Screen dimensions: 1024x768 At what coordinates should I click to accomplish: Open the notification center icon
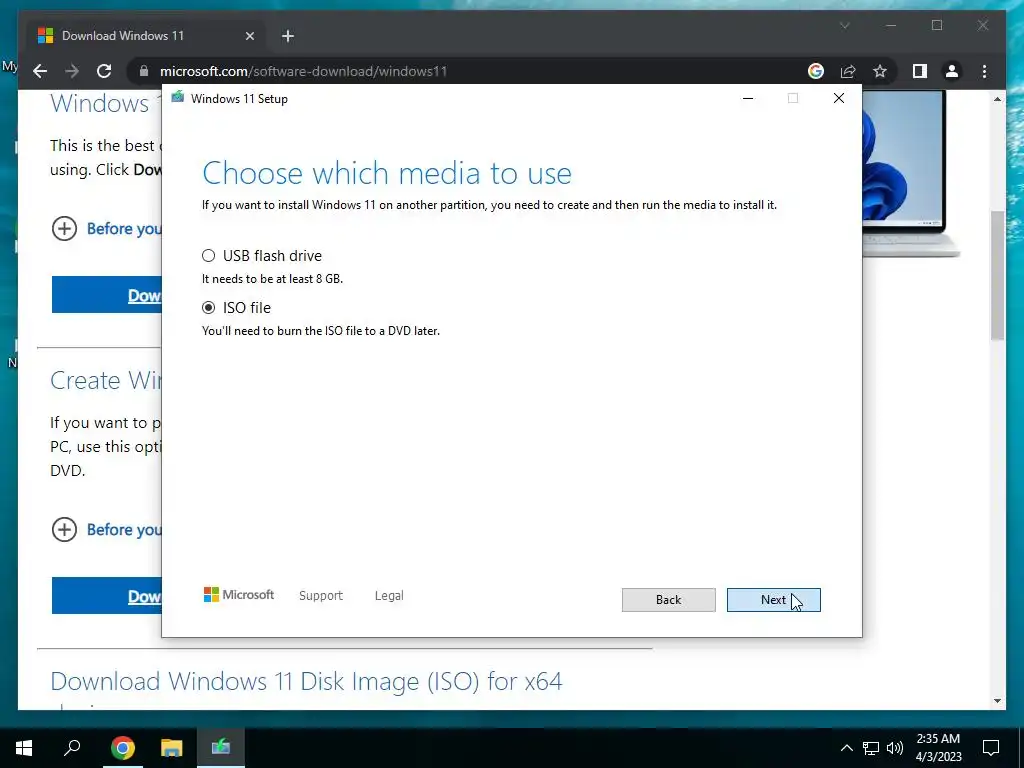click(x=991, y=748)
